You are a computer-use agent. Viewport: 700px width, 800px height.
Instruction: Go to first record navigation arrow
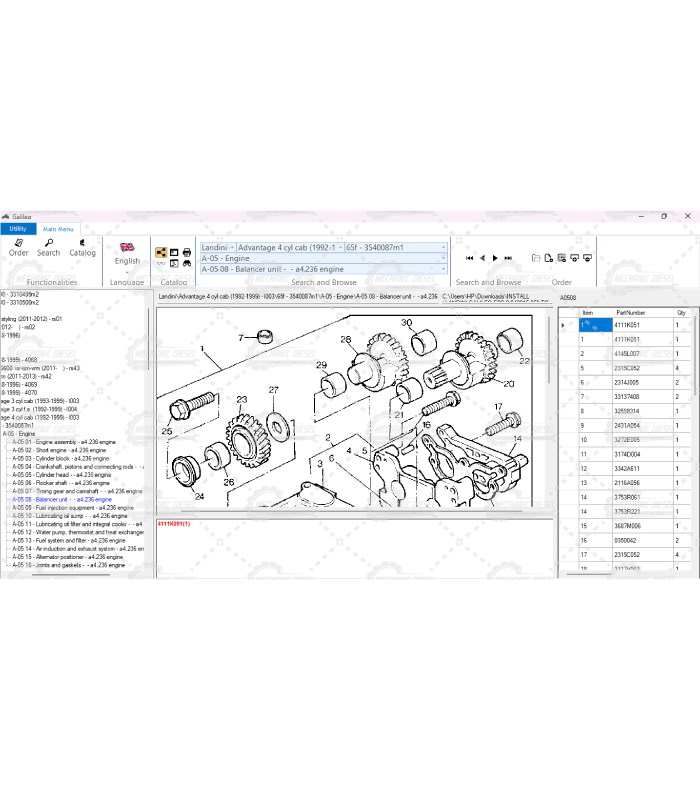(469, 258)
